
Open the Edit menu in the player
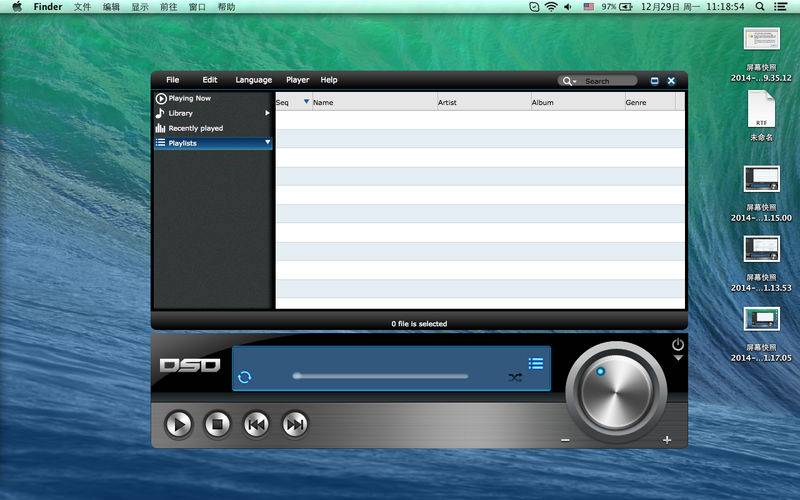[210, 80]
